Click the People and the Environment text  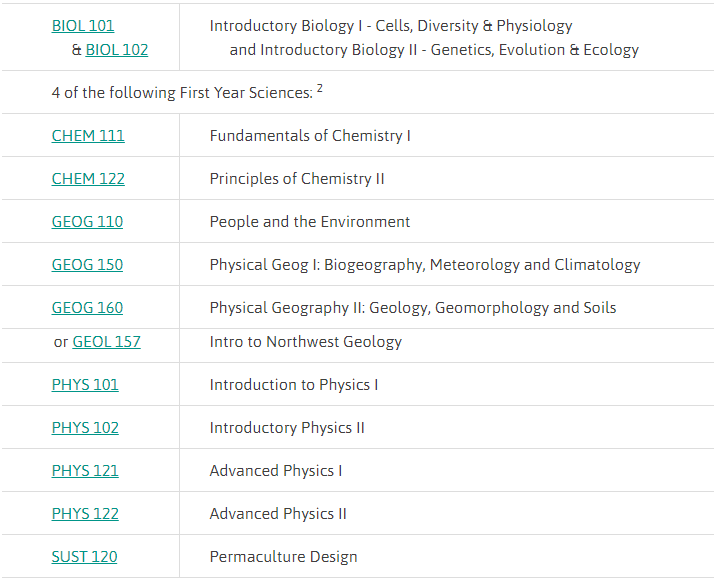(x=310, y=222)
